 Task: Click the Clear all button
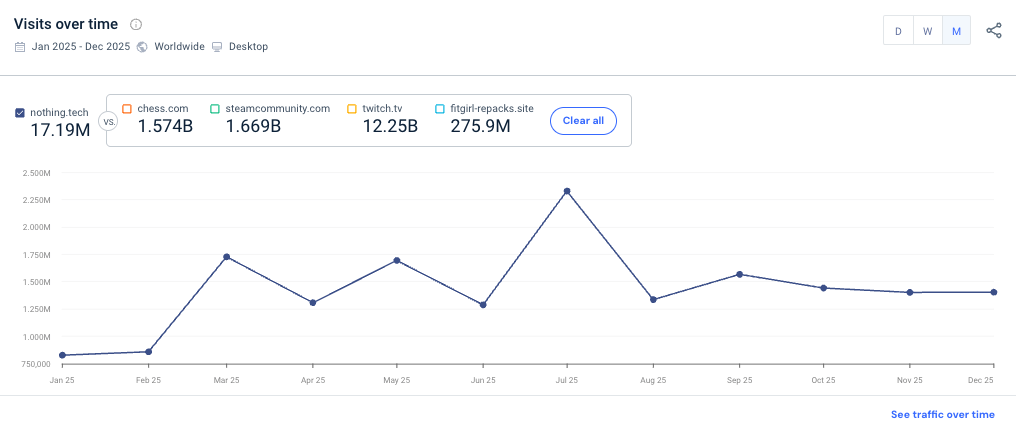coord(583,120)
